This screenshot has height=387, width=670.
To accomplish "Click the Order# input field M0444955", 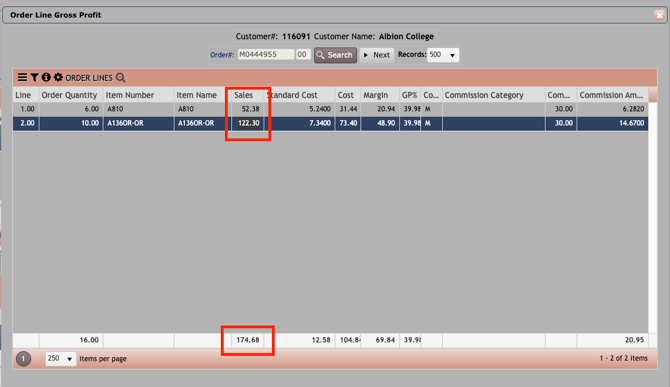I will tap(266, 54).
